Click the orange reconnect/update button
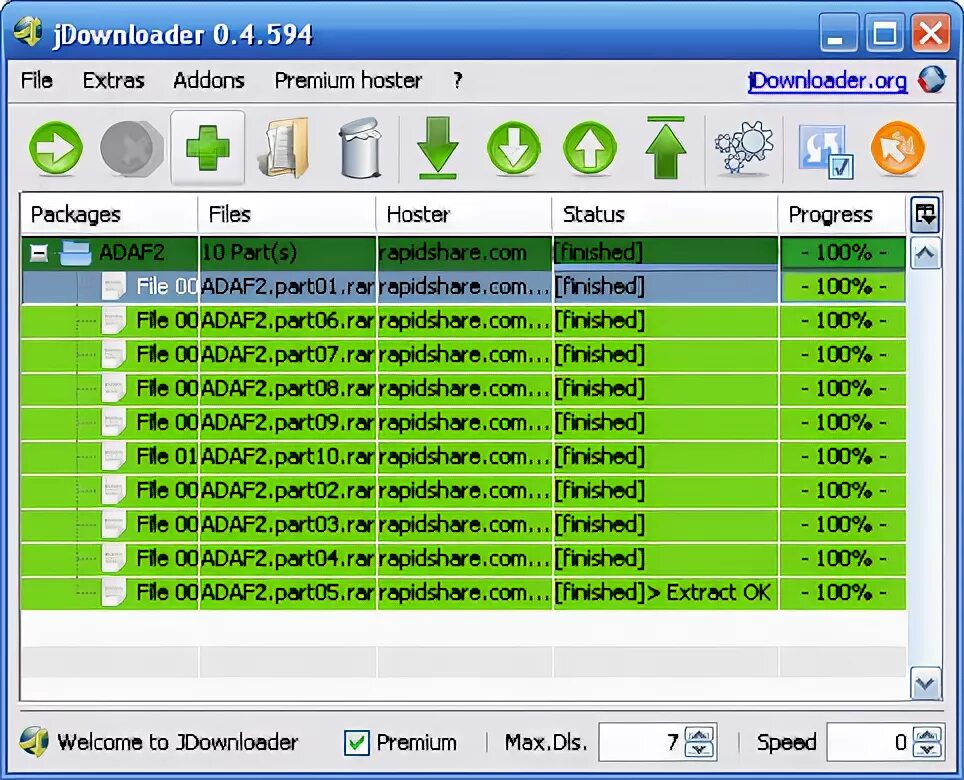The width and height of the screenshot is (964, 780). [x=898, y=148]
